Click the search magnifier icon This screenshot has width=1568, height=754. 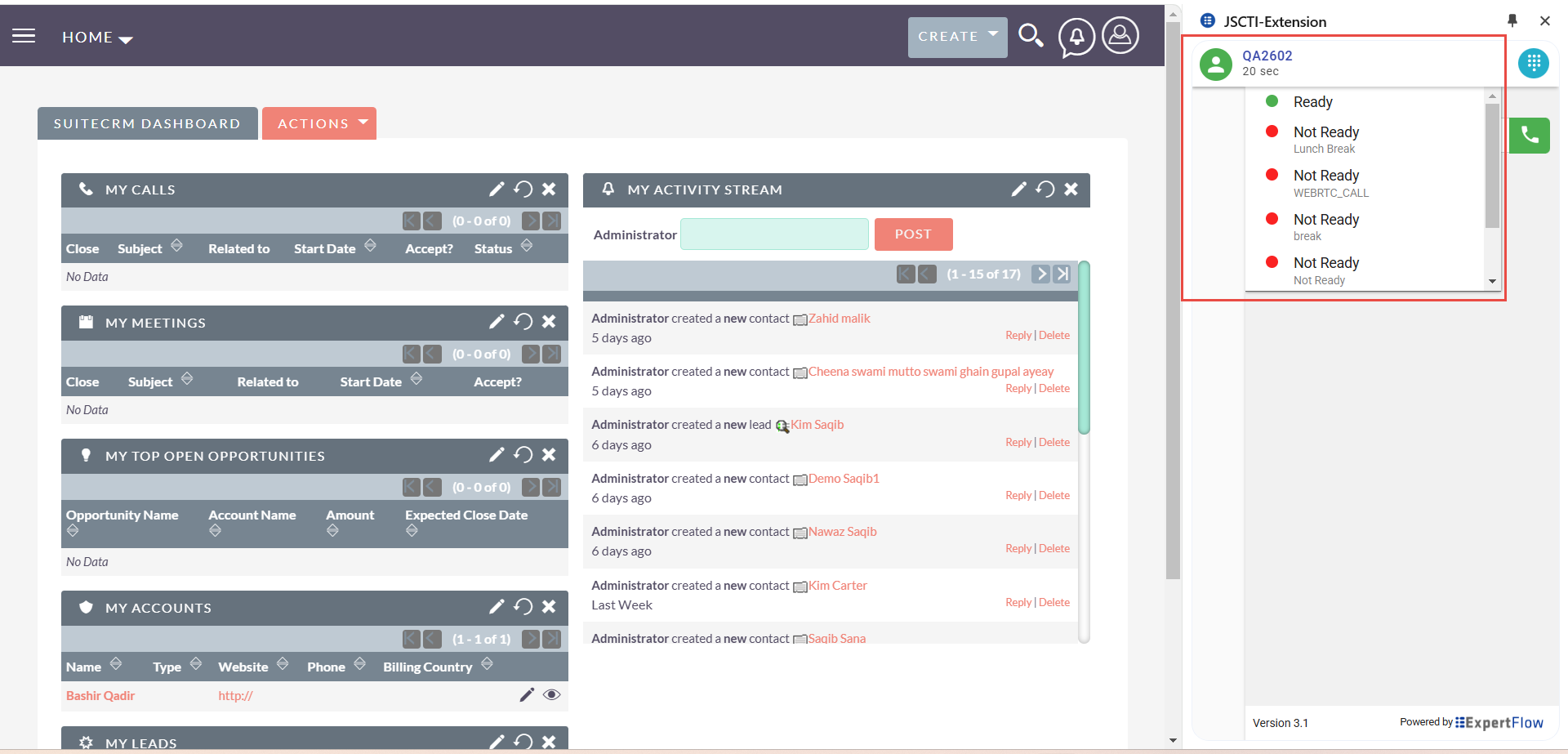[1031, 36]
